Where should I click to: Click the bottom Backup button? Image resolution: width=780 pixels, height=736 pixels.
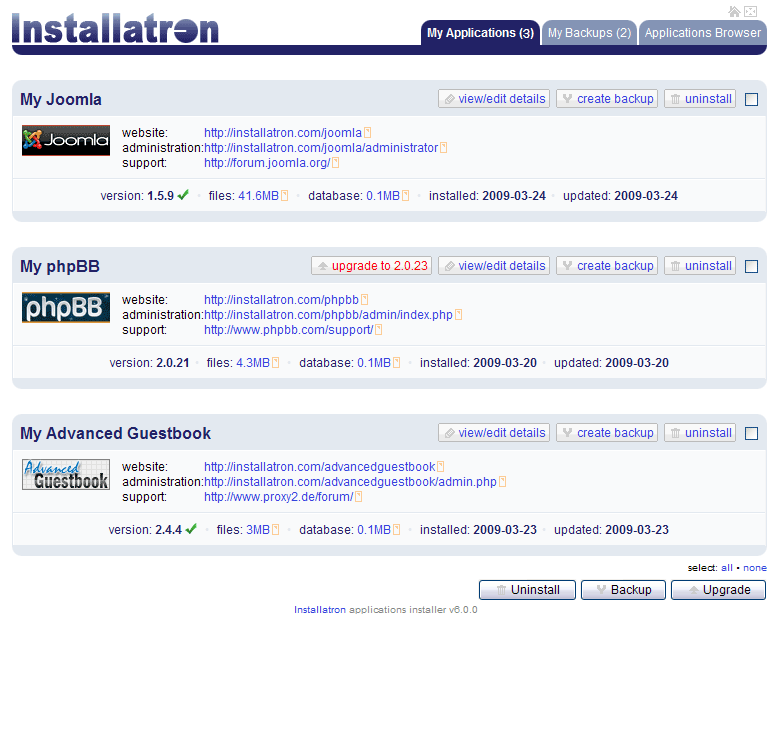623,590
